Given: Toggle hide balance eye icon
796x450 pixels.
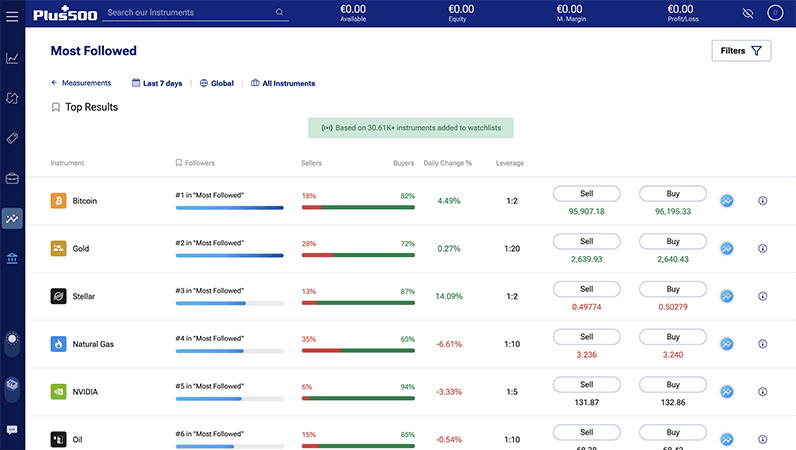Looking at the screenshot, I should 747,13.
